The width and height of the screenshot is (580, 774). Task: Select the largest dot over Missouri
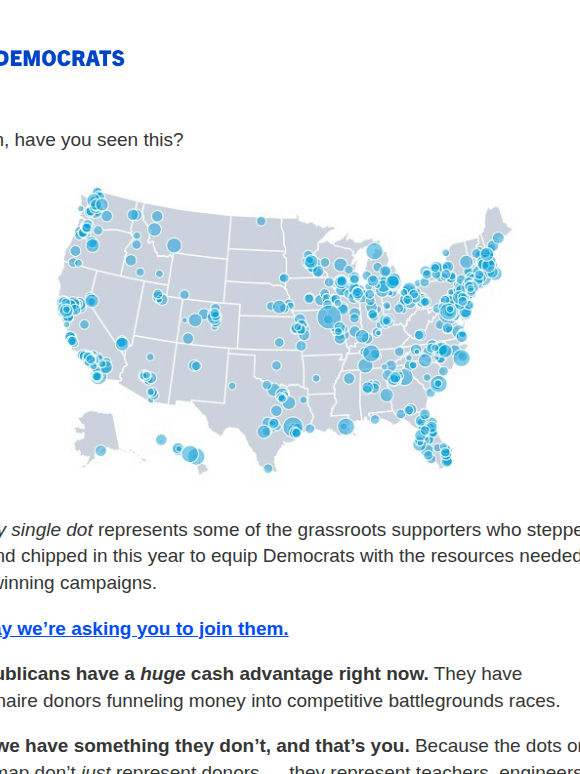[x=329, y=316]
